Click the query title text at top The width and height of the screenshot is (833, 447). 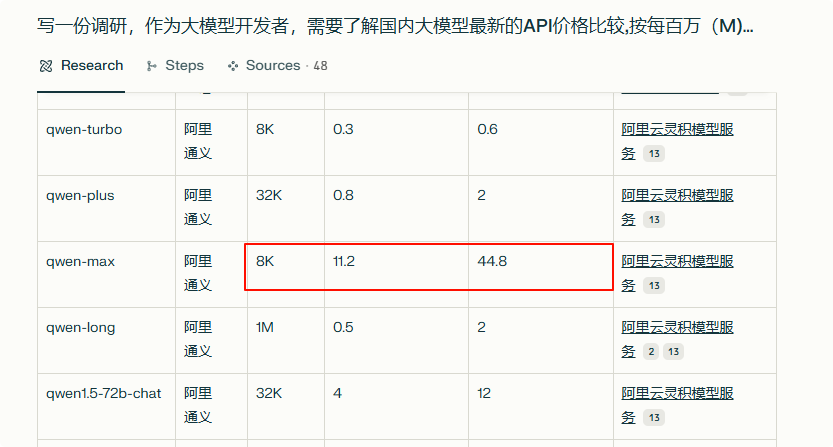[x=395, y=26]
